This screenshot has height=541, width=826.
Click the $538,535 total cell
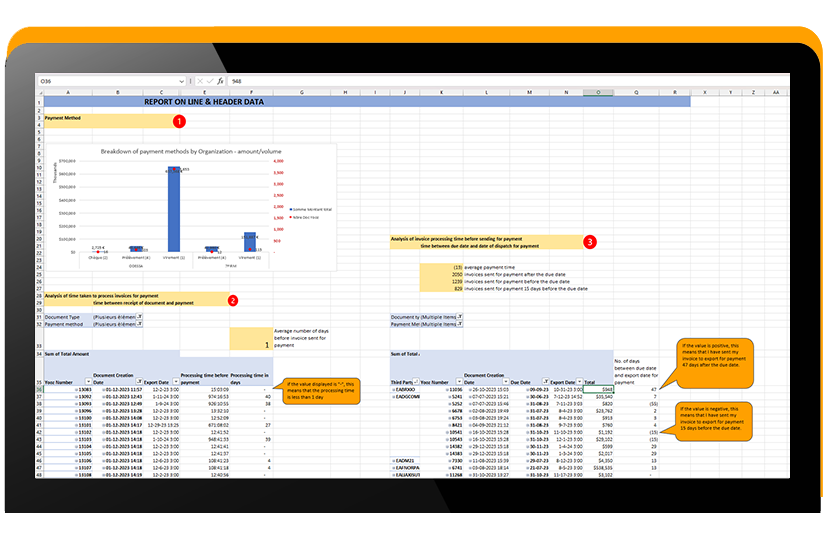[598, 468]
